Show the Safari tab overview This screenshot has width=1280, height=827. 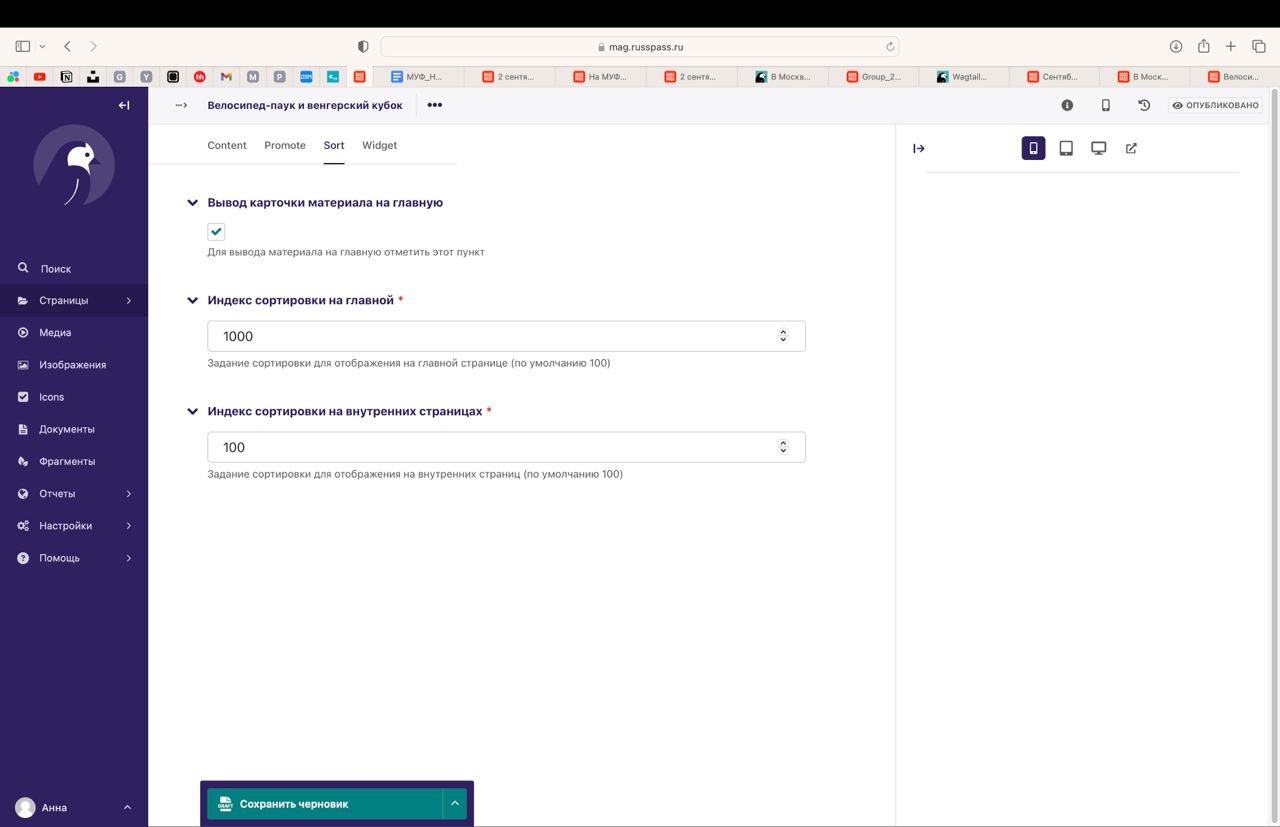[x=1259, y=46]
